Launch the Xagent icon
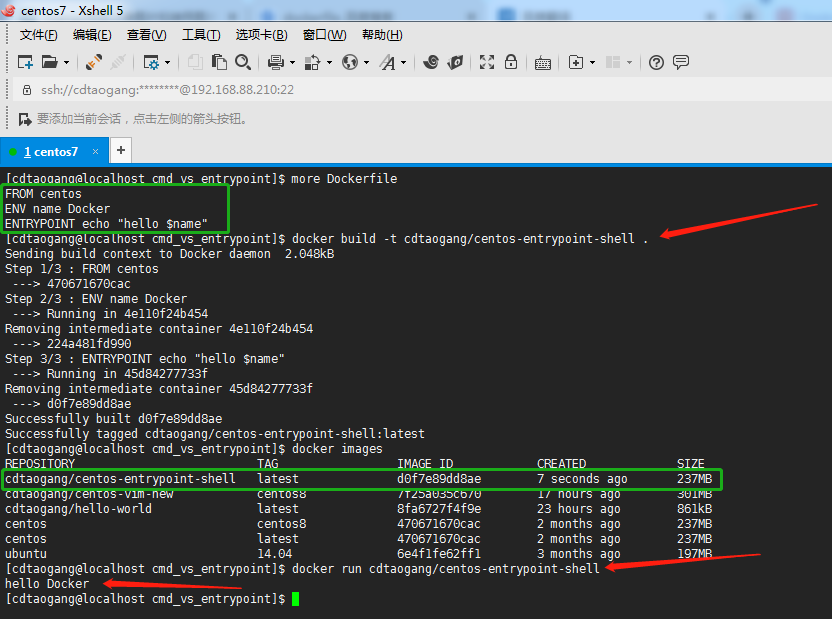Screen dimensions: 832x619 455,62
